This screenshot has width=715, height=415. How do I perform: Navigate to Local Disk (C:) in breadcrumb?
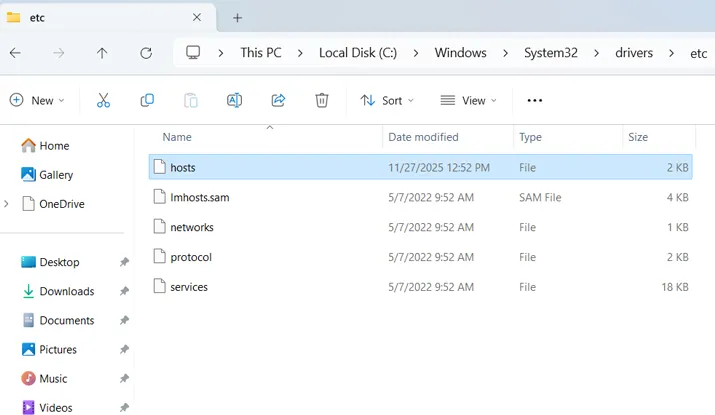pyautogui.click(x=358, y=53)
